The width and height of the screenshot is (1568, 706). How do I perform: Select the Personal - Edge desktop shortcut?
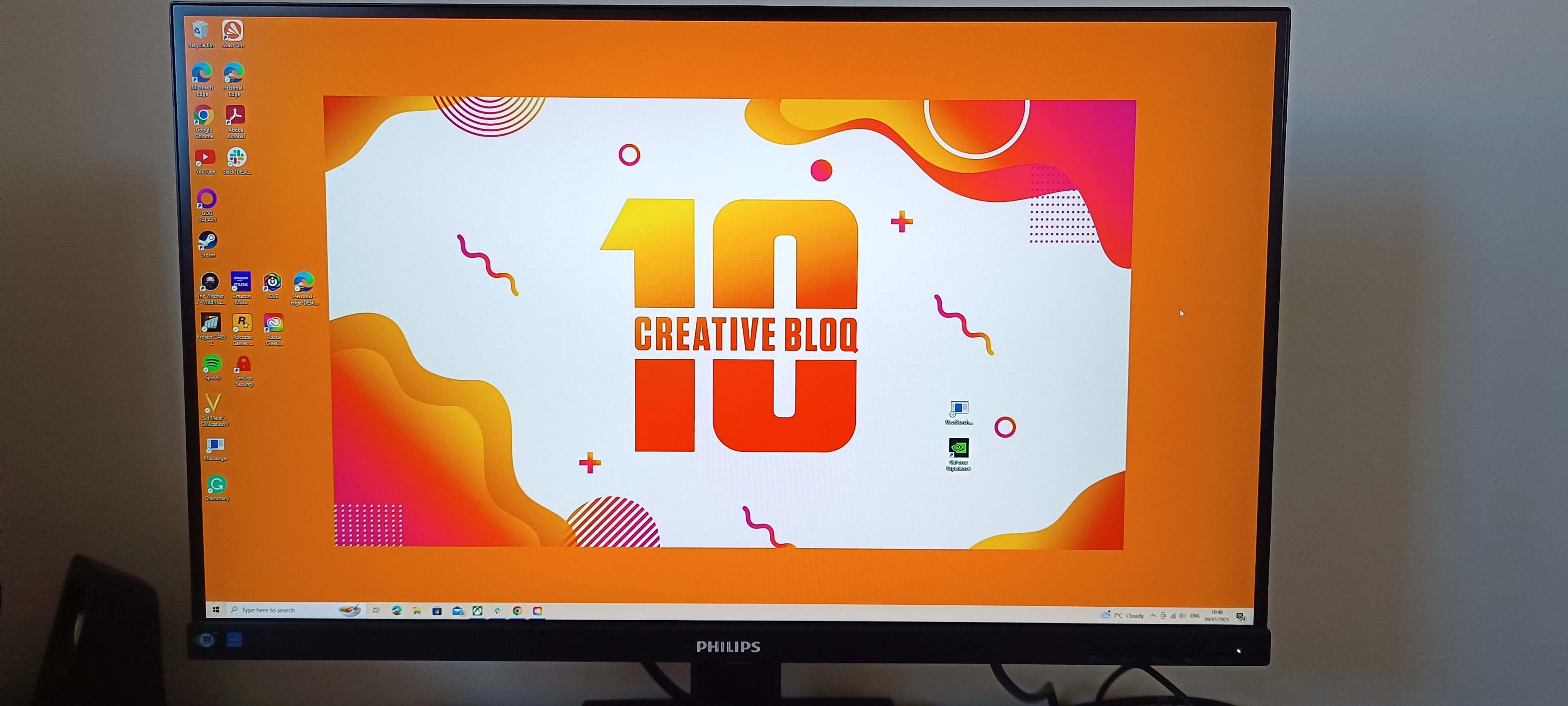(x=234, y=79)
